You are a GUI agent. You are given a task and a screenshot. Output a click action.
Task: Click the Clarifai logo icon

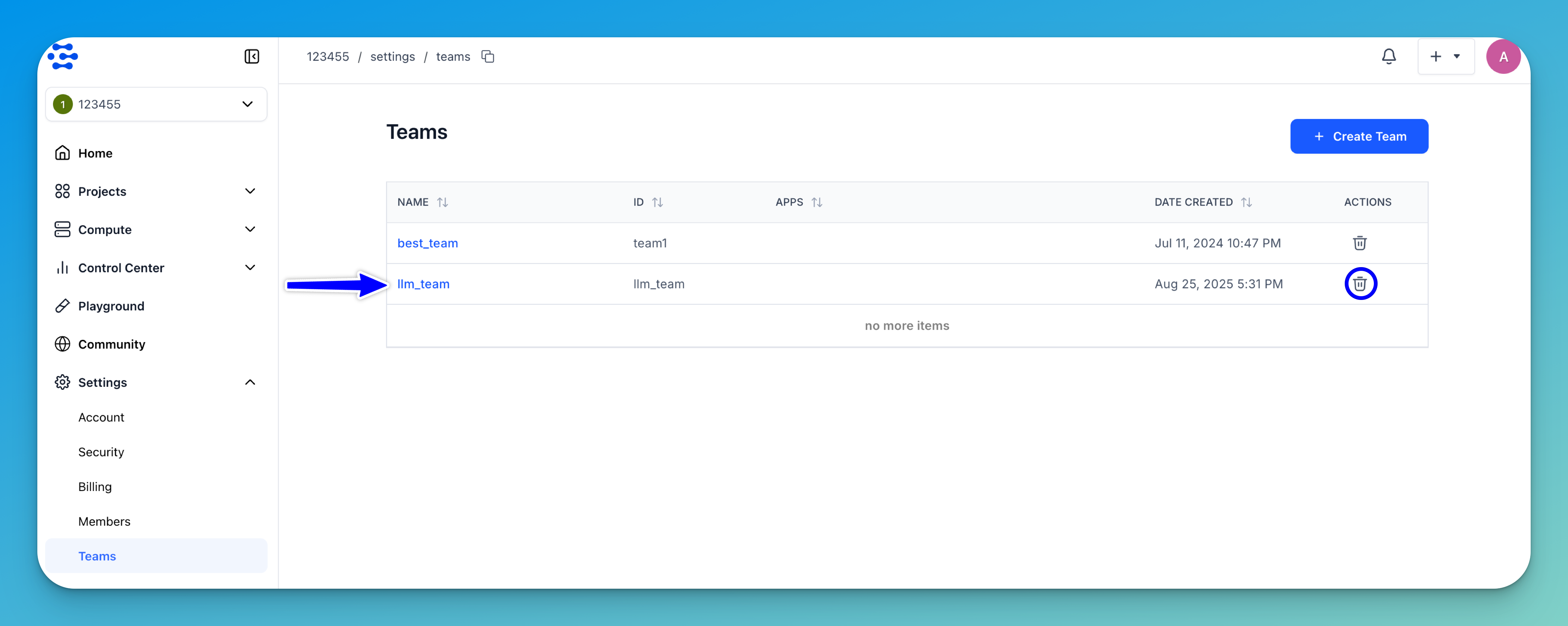point(63,57)
